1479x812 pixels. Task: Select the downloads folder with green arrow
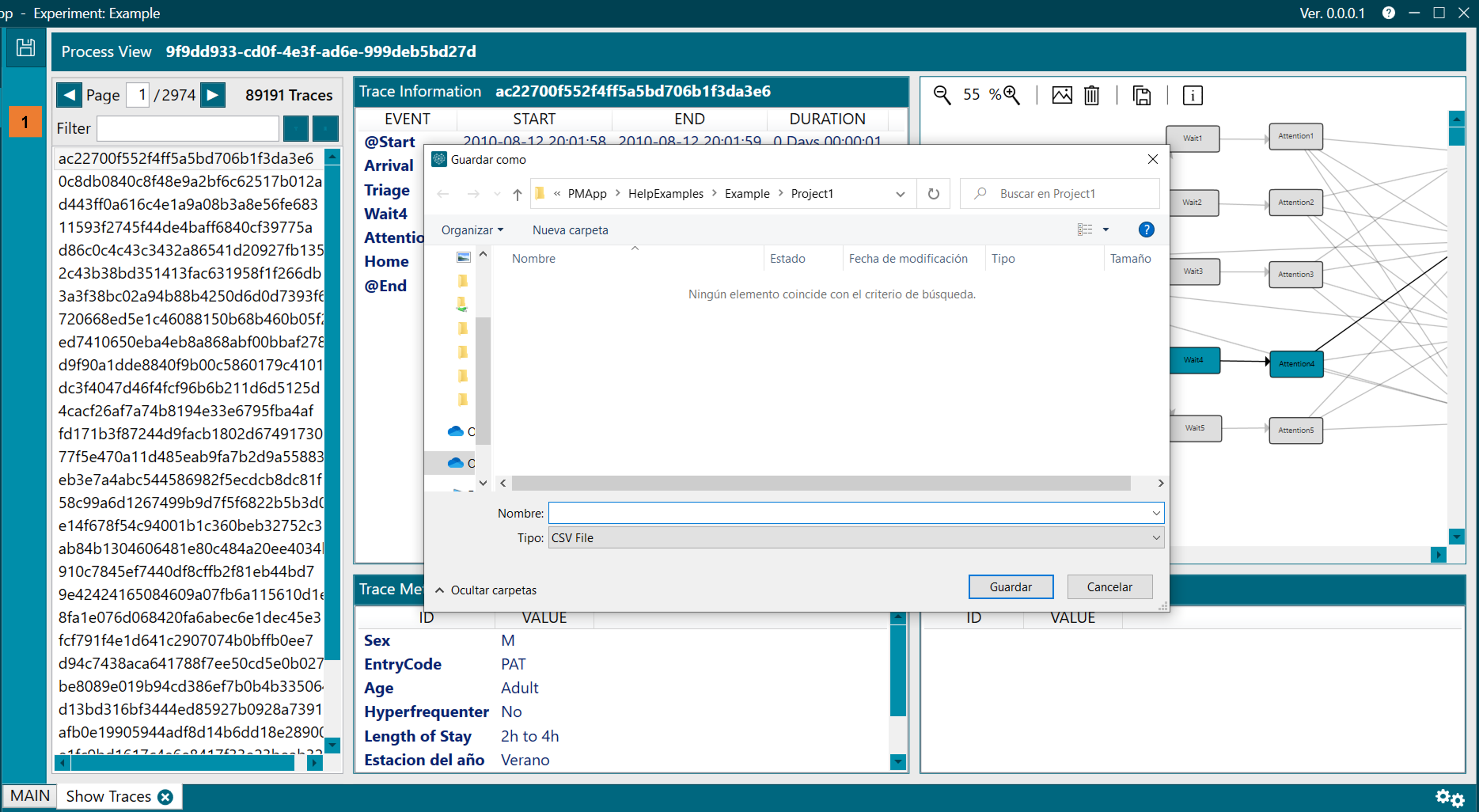pos(462,303)
